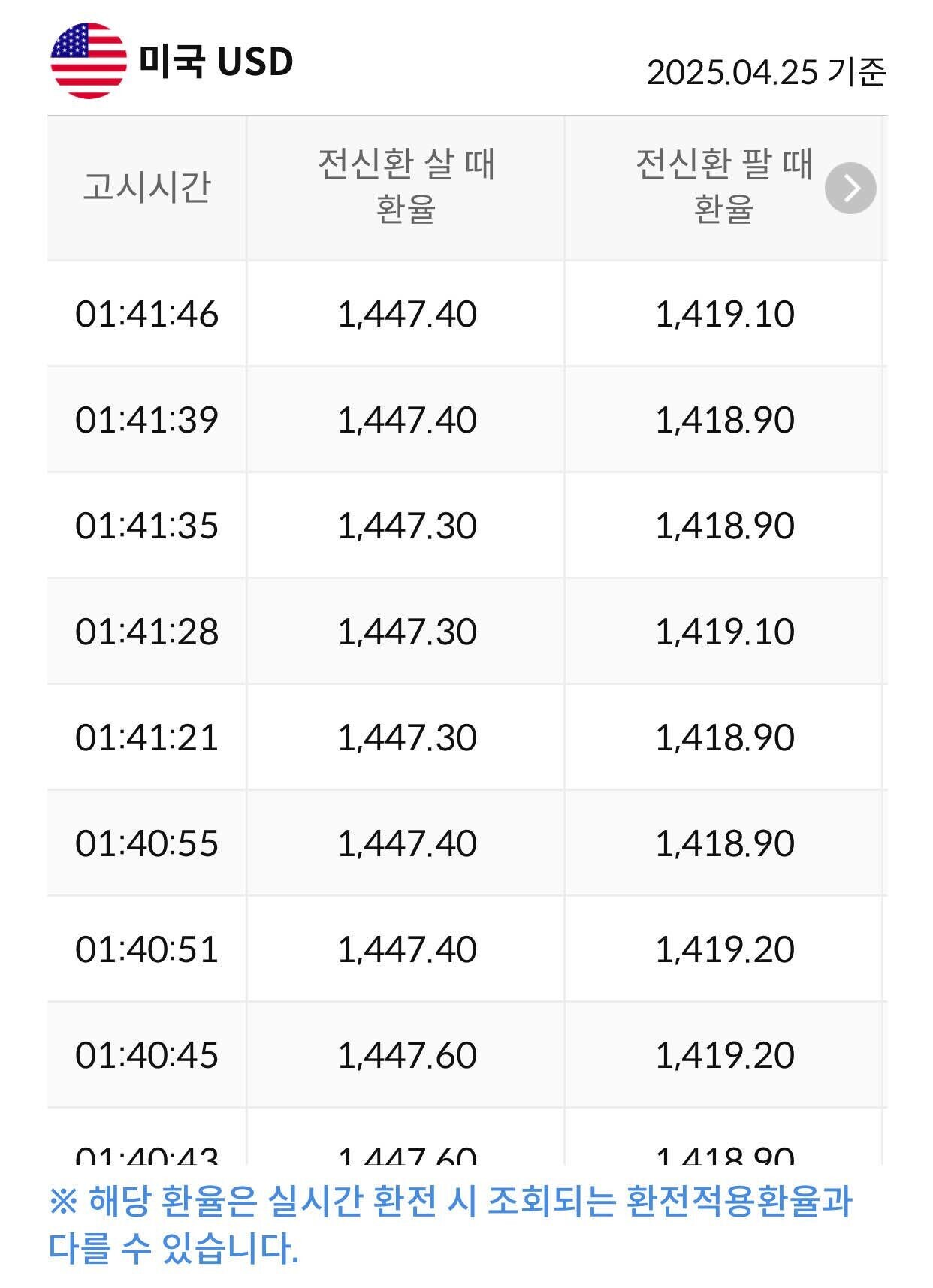Click the 1,419.20 sell rate at 01:40:51
The image size is (933, 1288).
[724, 949]
